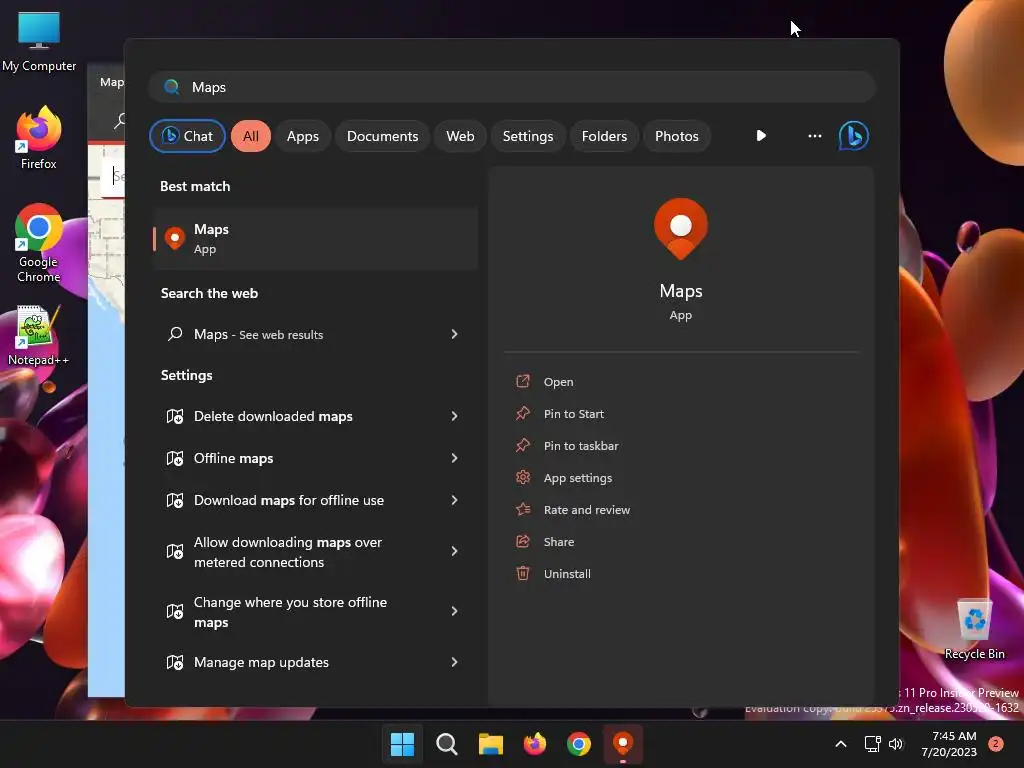Click the Open action icon
Screen dimensions: 1024x768
[x=522, y=381]
